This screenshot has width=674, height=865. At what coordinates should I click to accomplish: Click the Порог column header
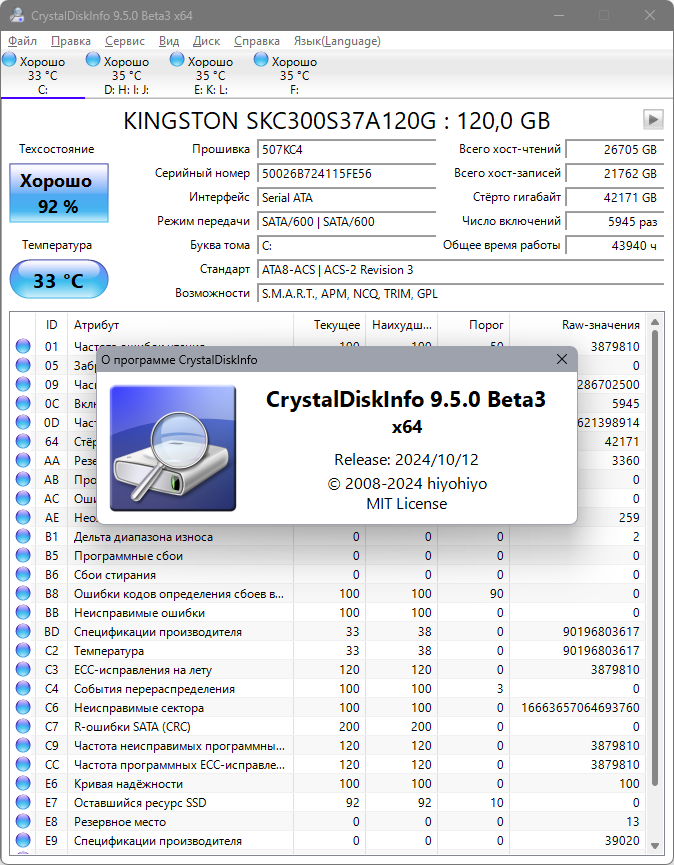coord(474,325)
